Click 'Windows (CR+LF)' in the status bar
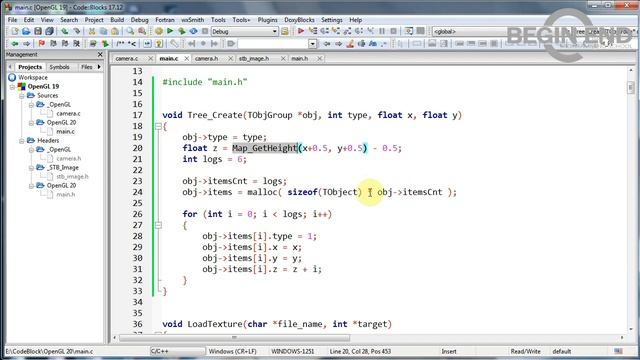640x360 pixels. [232, 351]
